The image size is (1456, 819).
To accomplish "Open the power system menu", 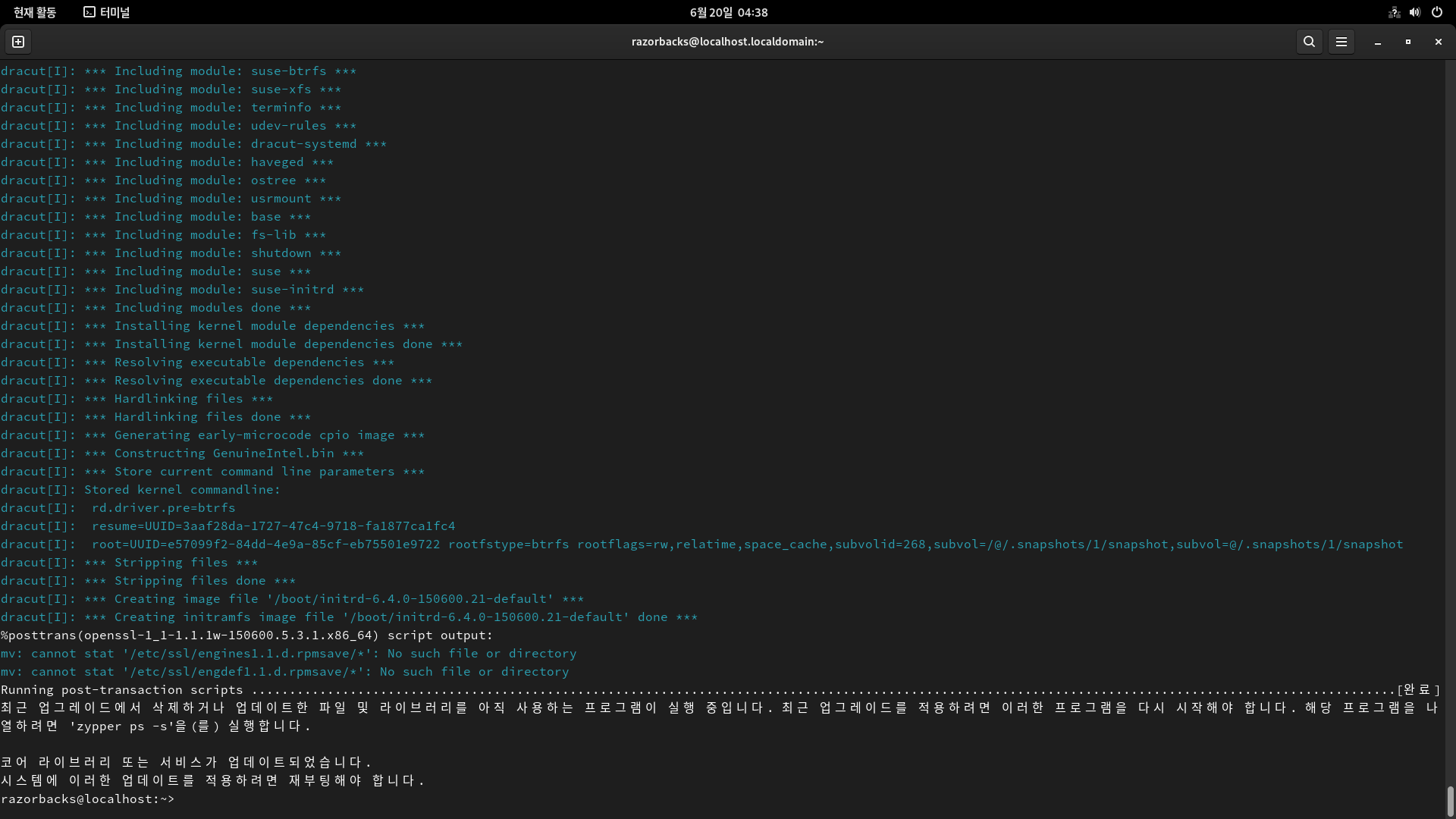I will [1436, 12].
